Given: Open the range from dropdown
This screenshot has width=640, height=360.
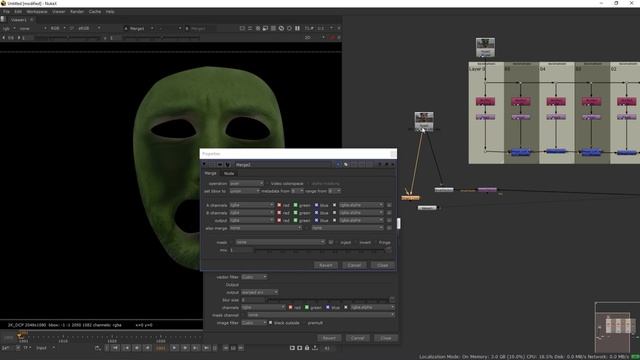Looking at the screenshot, I should click(334, 191).
